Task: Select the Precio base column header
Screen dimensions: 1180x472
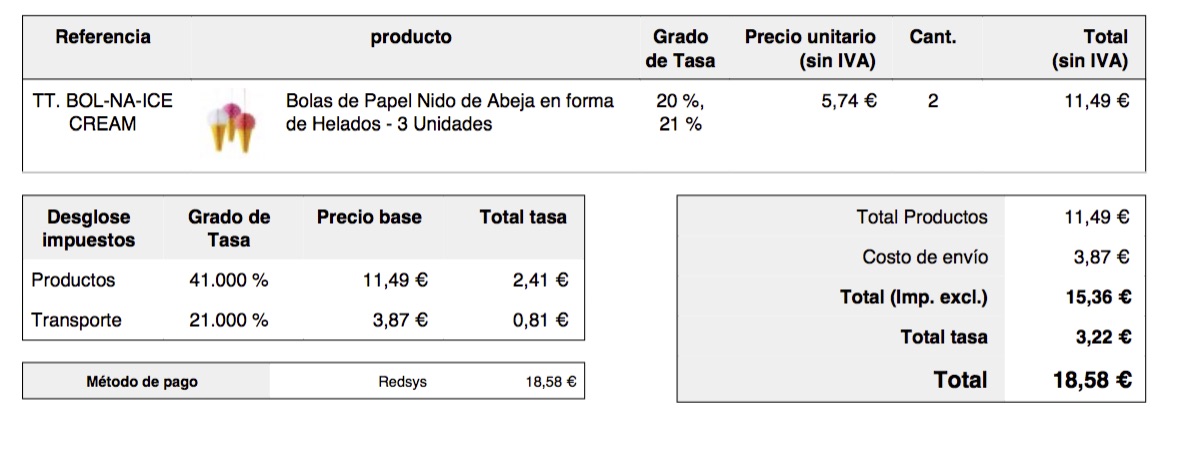Action: coord(369,217)
